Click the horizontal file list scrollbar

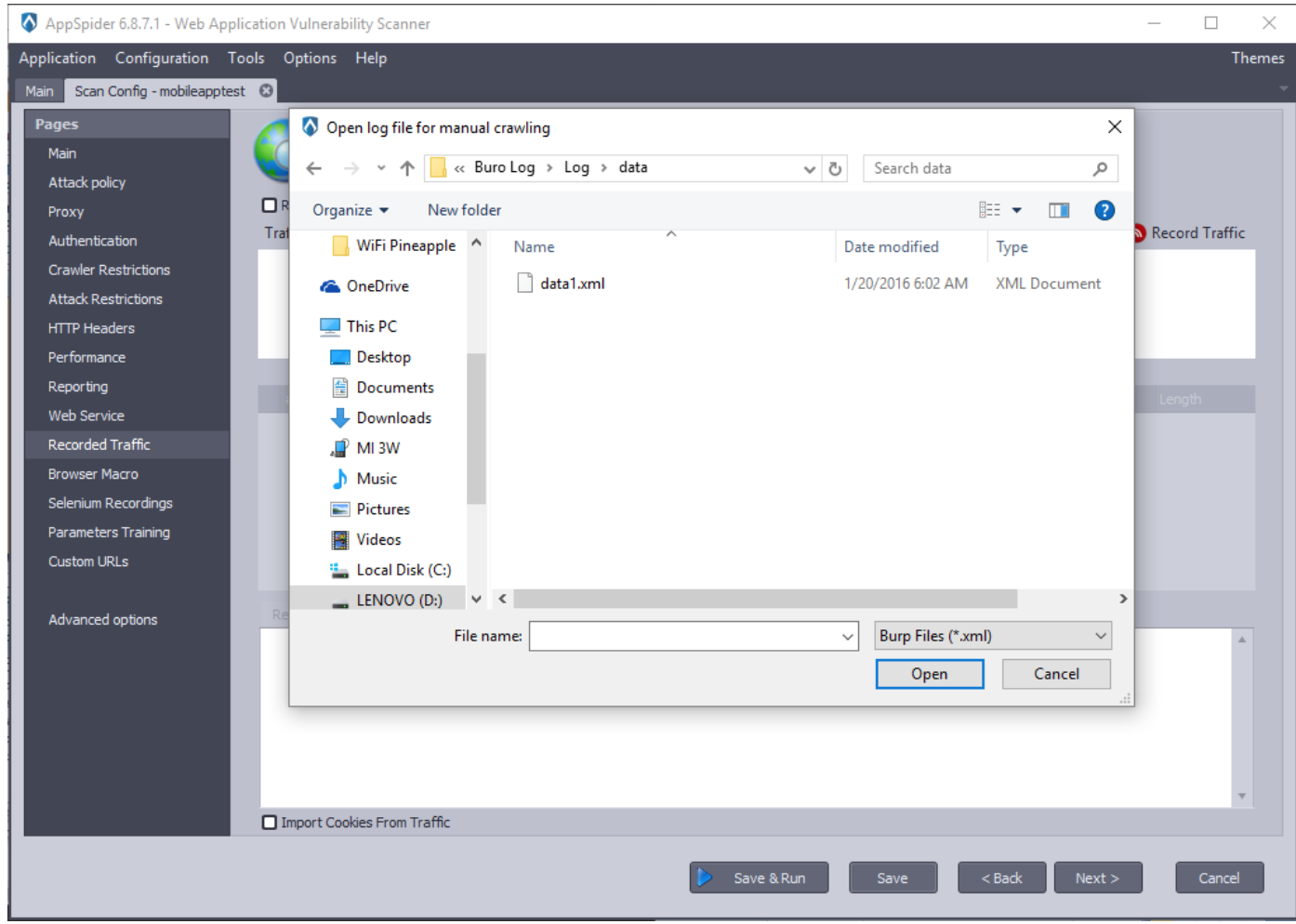[x=765, y=599]
